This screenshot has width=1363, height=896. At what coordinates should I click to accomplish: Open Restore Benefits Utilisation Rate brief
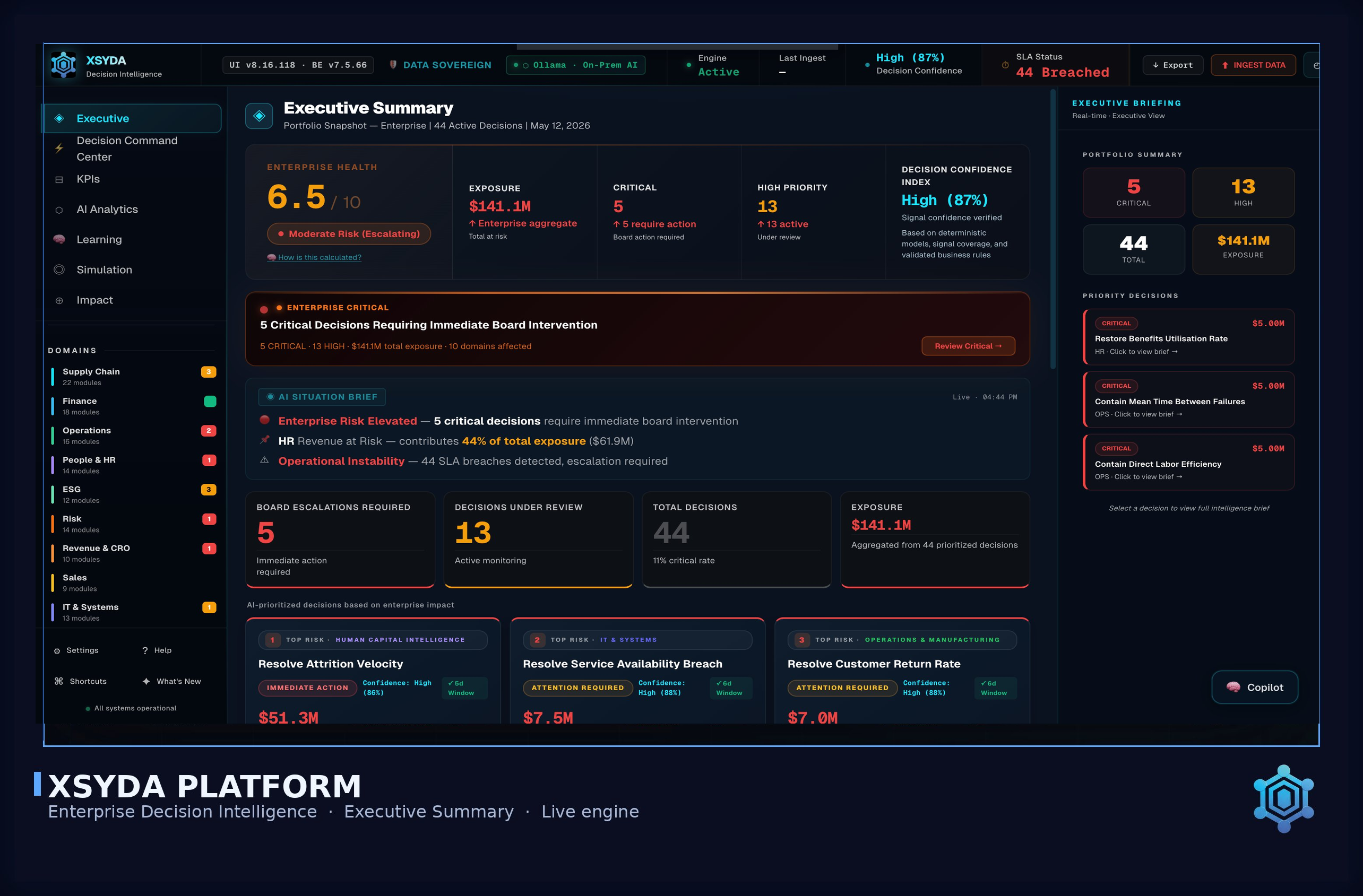point(1189,337)
